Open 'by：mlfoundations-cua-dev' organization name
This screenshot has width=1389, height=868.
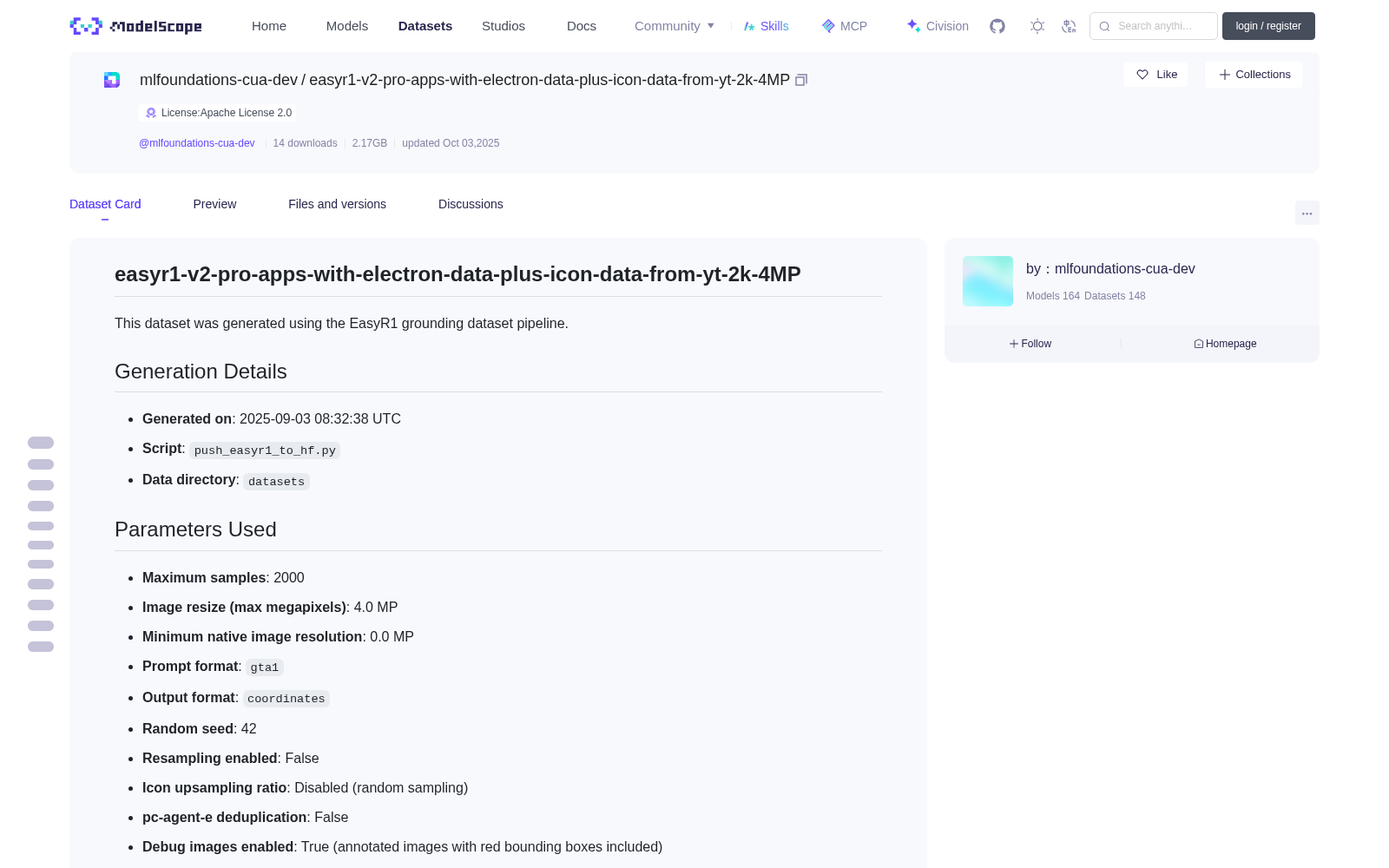pyautogui.click(x=1110, y=269)
